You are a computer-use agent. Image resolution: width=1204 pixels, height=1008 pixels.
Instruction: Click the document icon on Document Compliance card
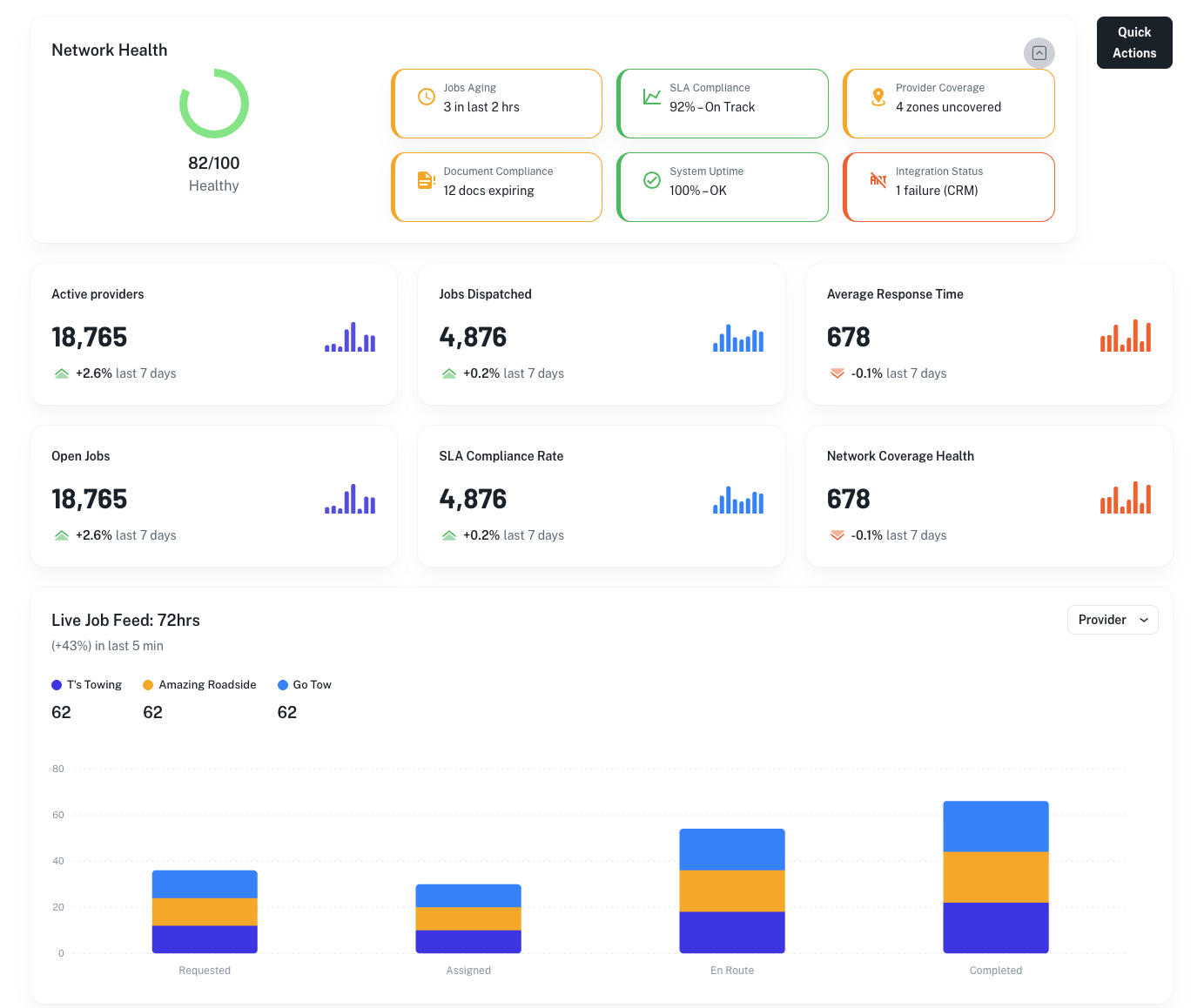[426, 180]
